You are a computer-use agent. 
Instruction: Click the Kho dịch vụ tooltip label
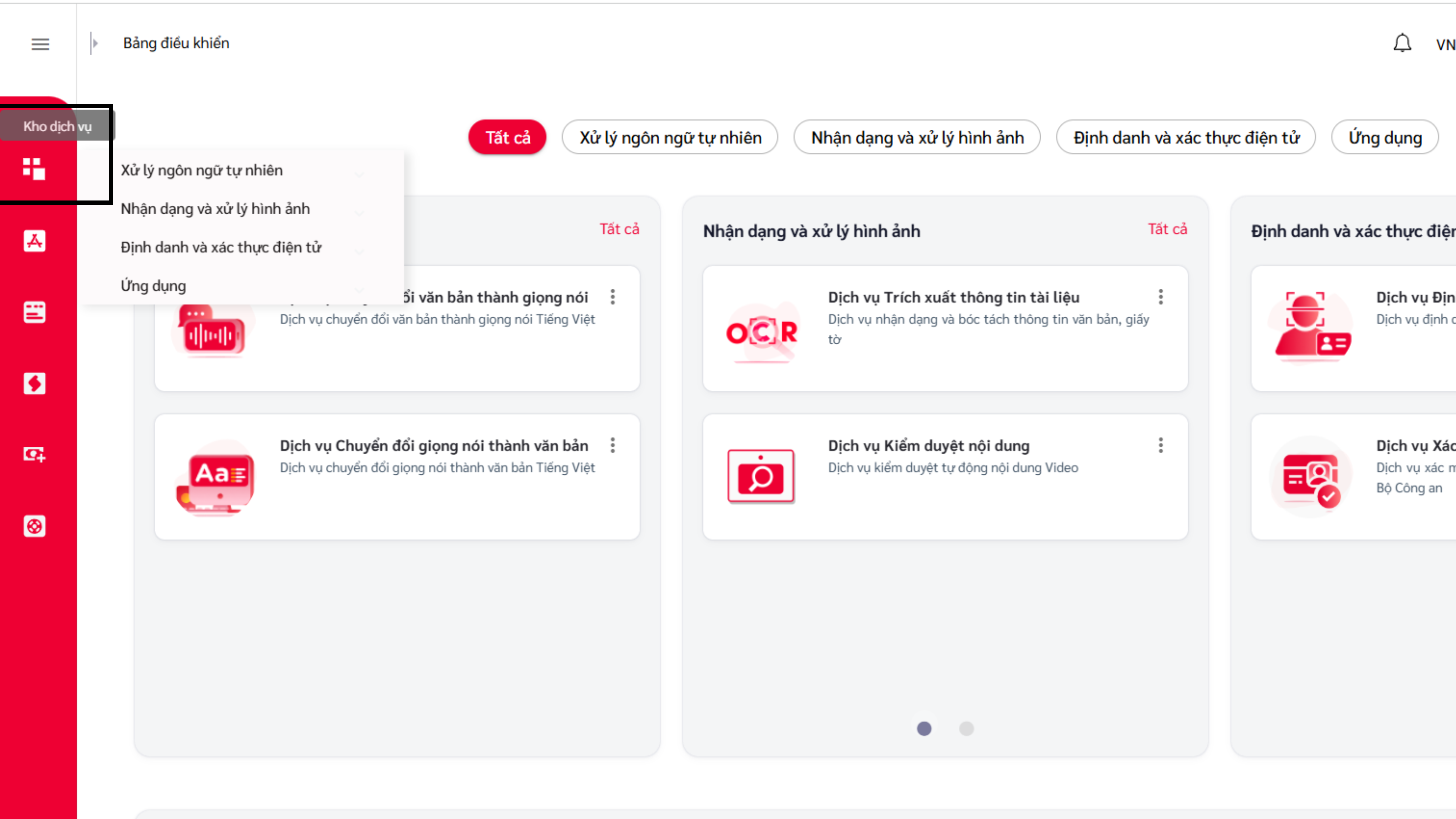(x=57, y=126)
